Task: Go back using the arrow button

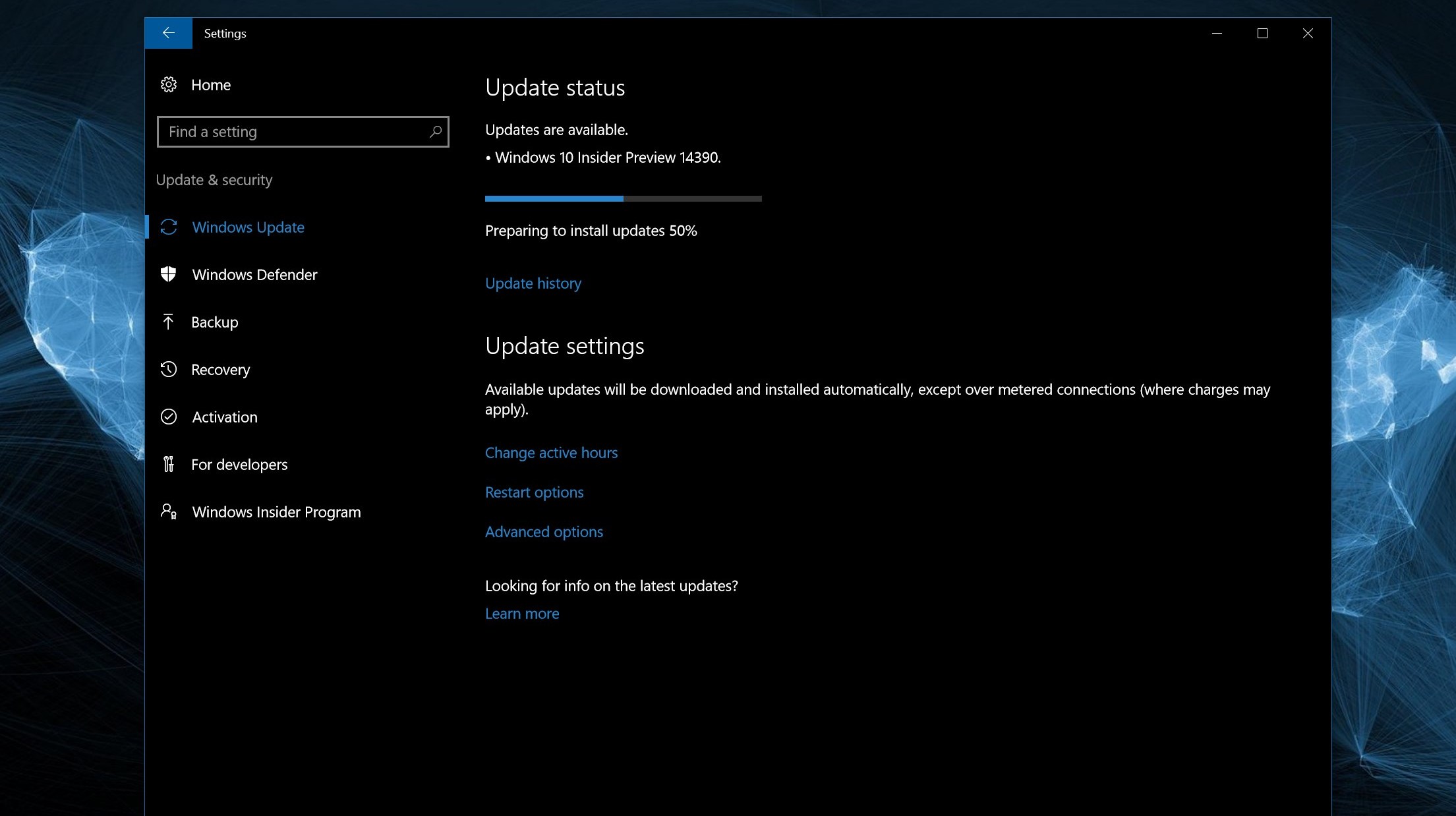Action: click(168, 33)
